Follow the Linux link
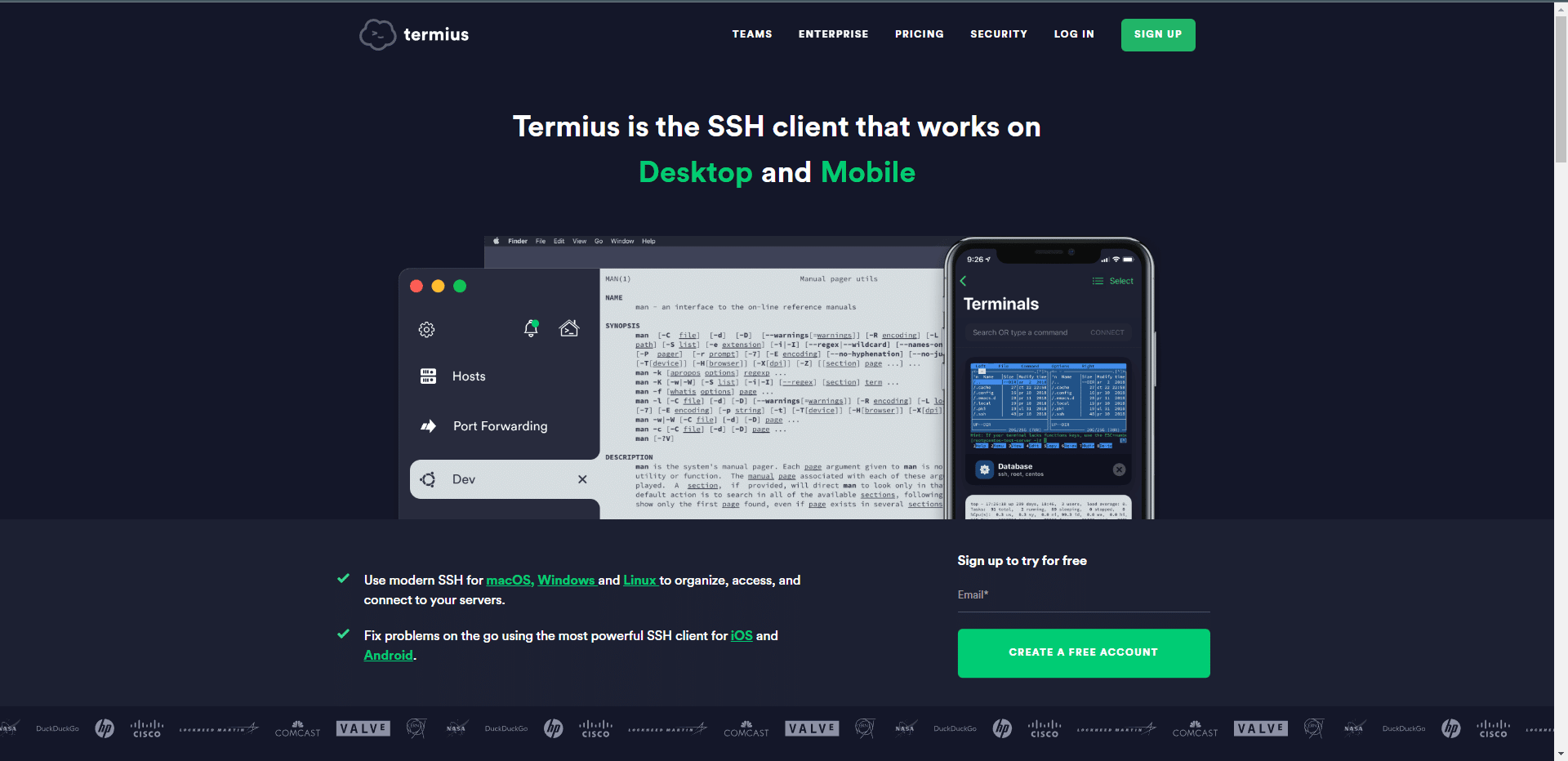Image resolution: width=1568 pixels, height=761 pixels. click(x=639, y=581)
